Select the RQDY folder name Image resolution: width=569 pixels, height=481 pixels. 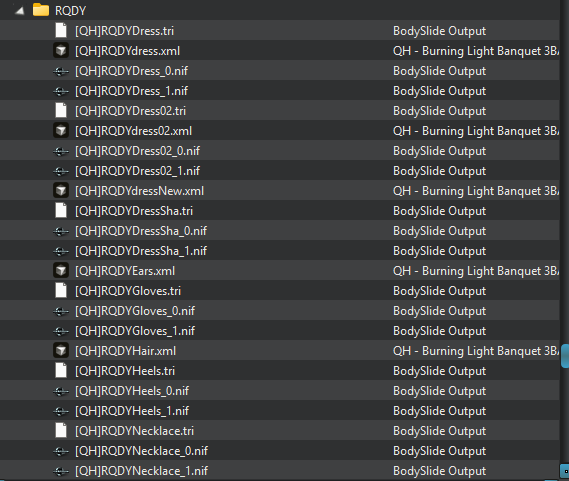70,11
